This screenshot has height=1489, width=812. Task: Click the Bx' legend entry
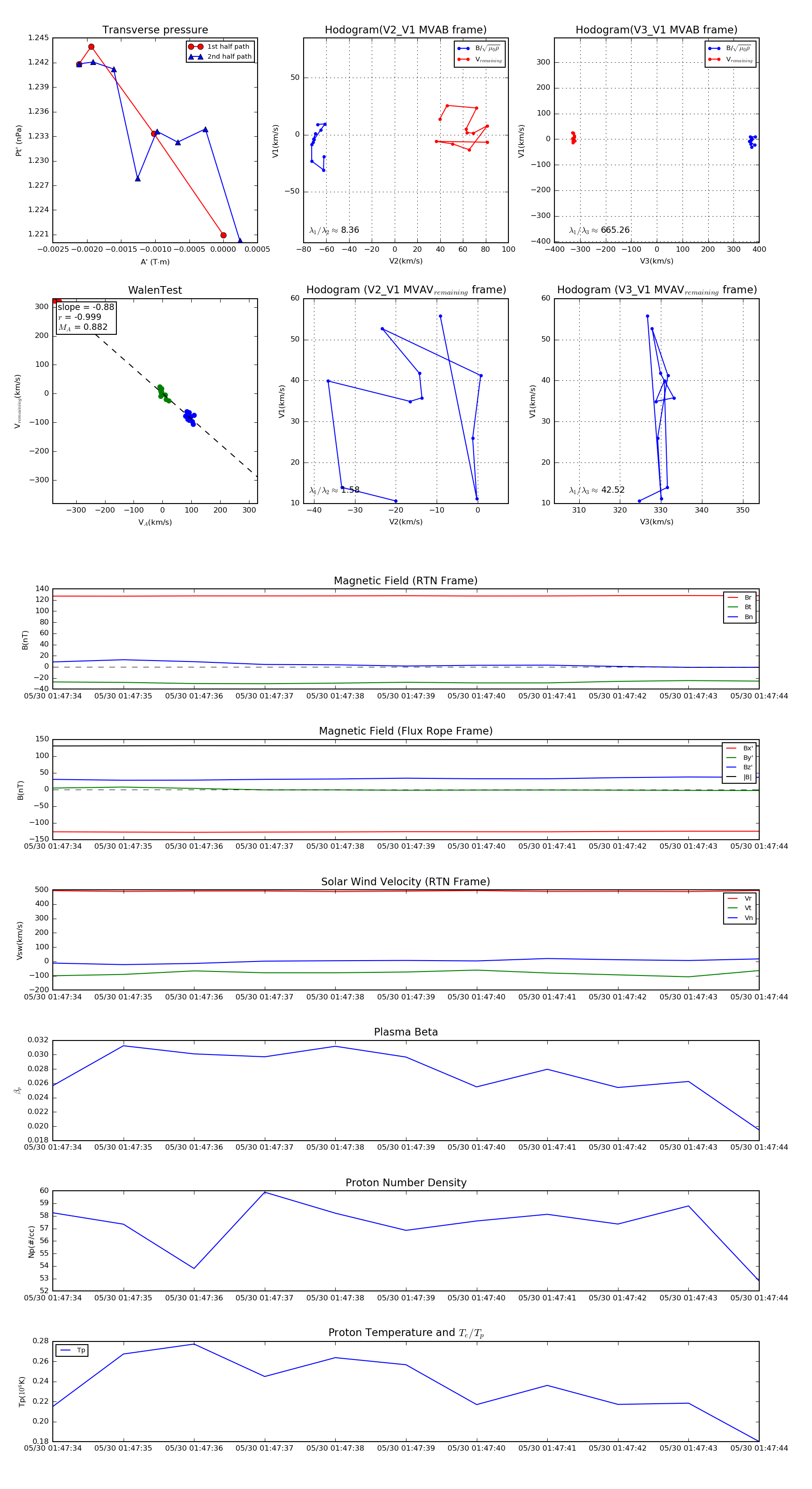(740, 748)
